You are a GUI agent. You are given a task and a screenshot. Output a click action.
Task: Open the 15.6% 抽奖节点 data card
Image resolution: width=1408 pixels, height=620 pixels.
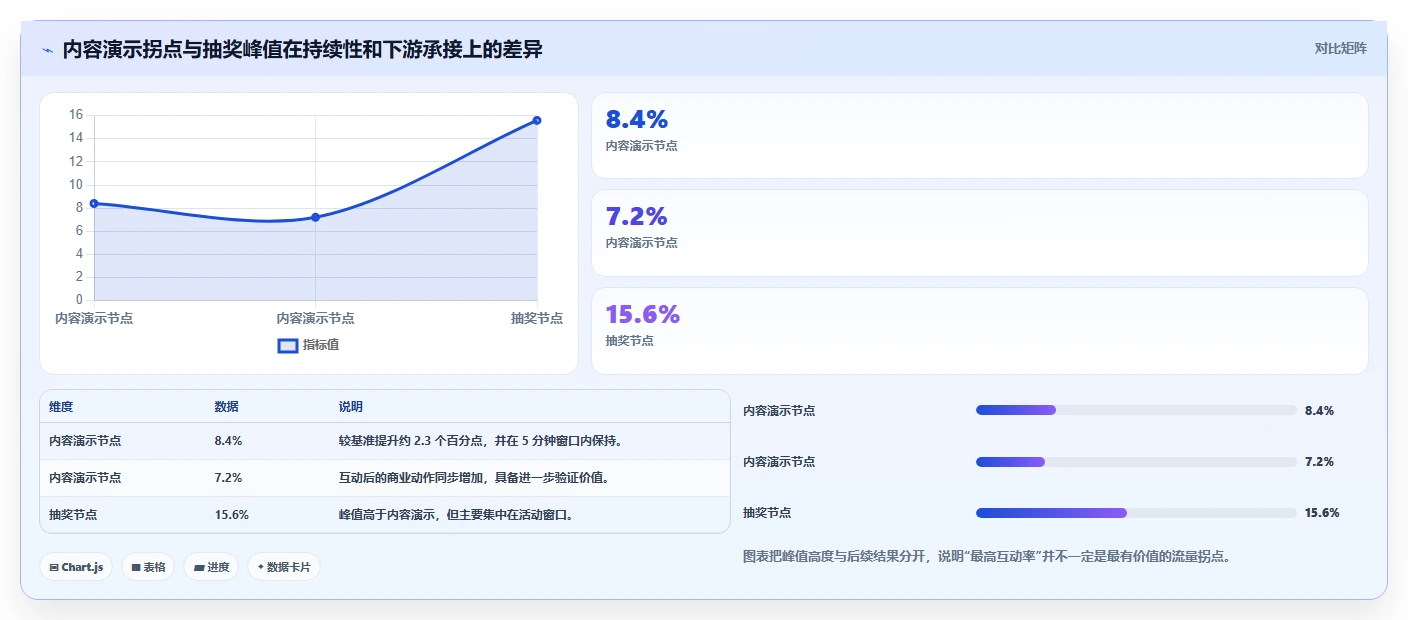(x=980, y=331)
